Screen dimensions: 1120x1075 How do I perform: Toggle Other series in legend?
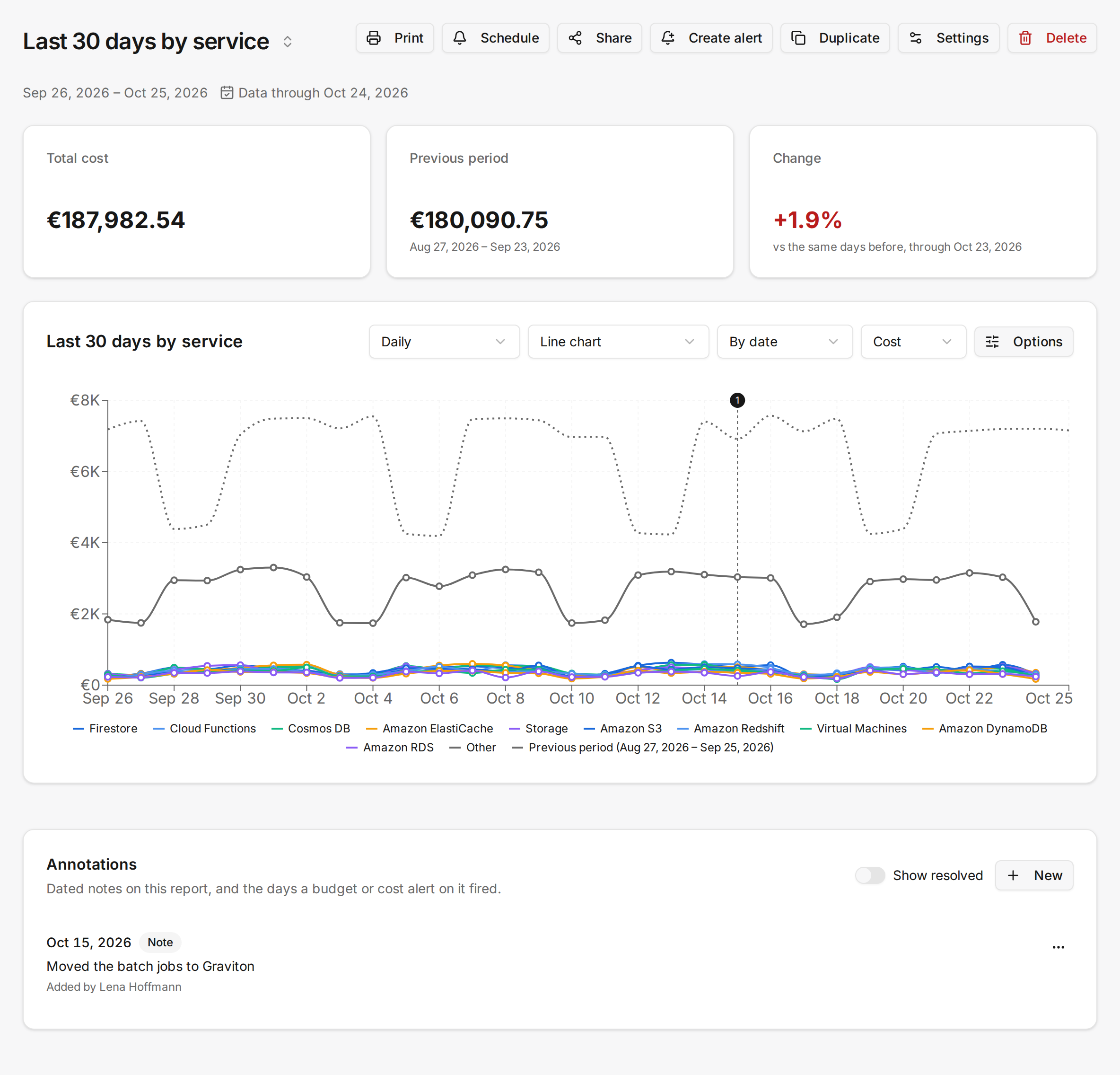[x=472, y=747]
